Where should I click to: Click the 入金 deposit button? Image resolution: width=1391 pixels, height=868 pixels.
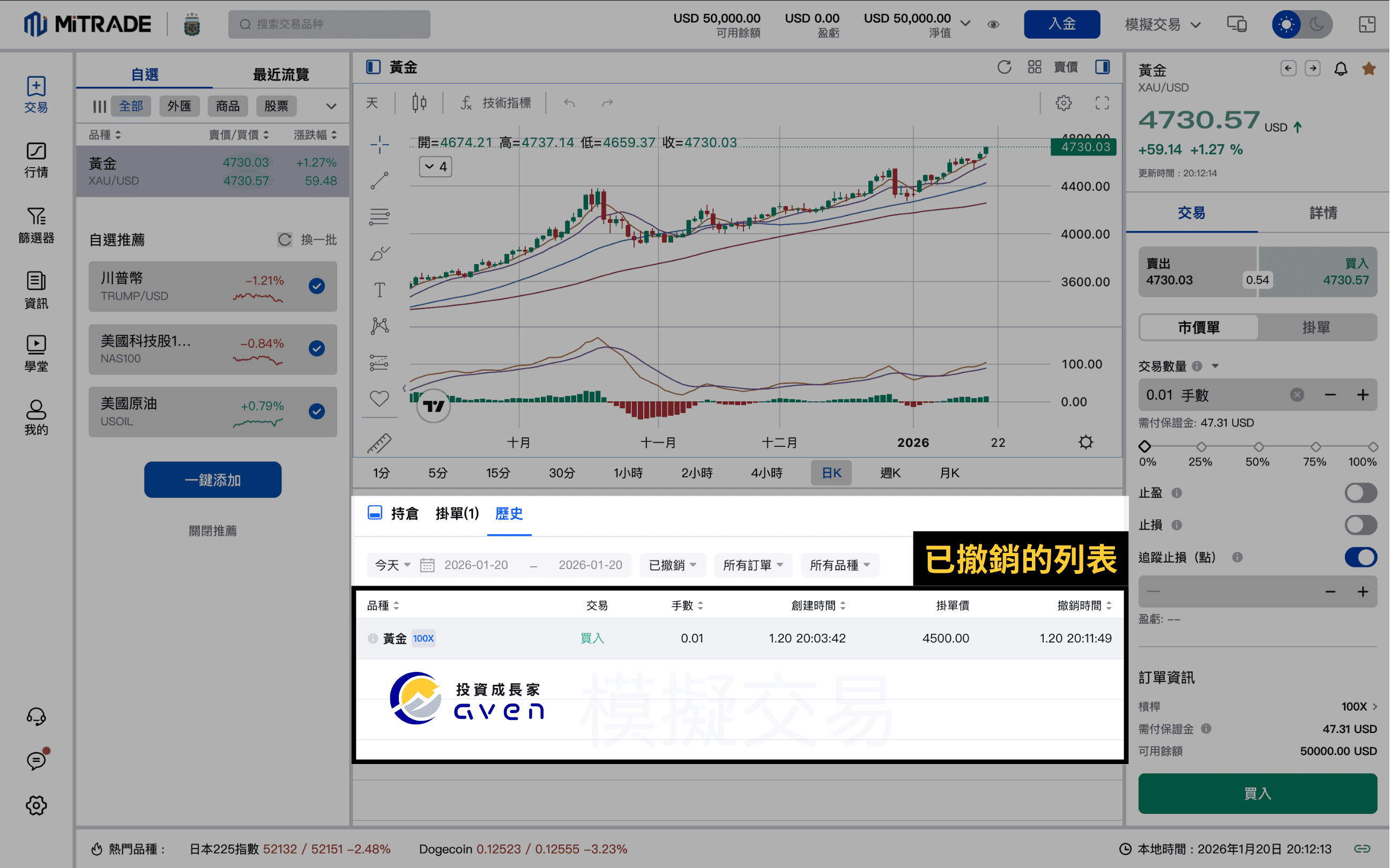[x=1062, y=24]
